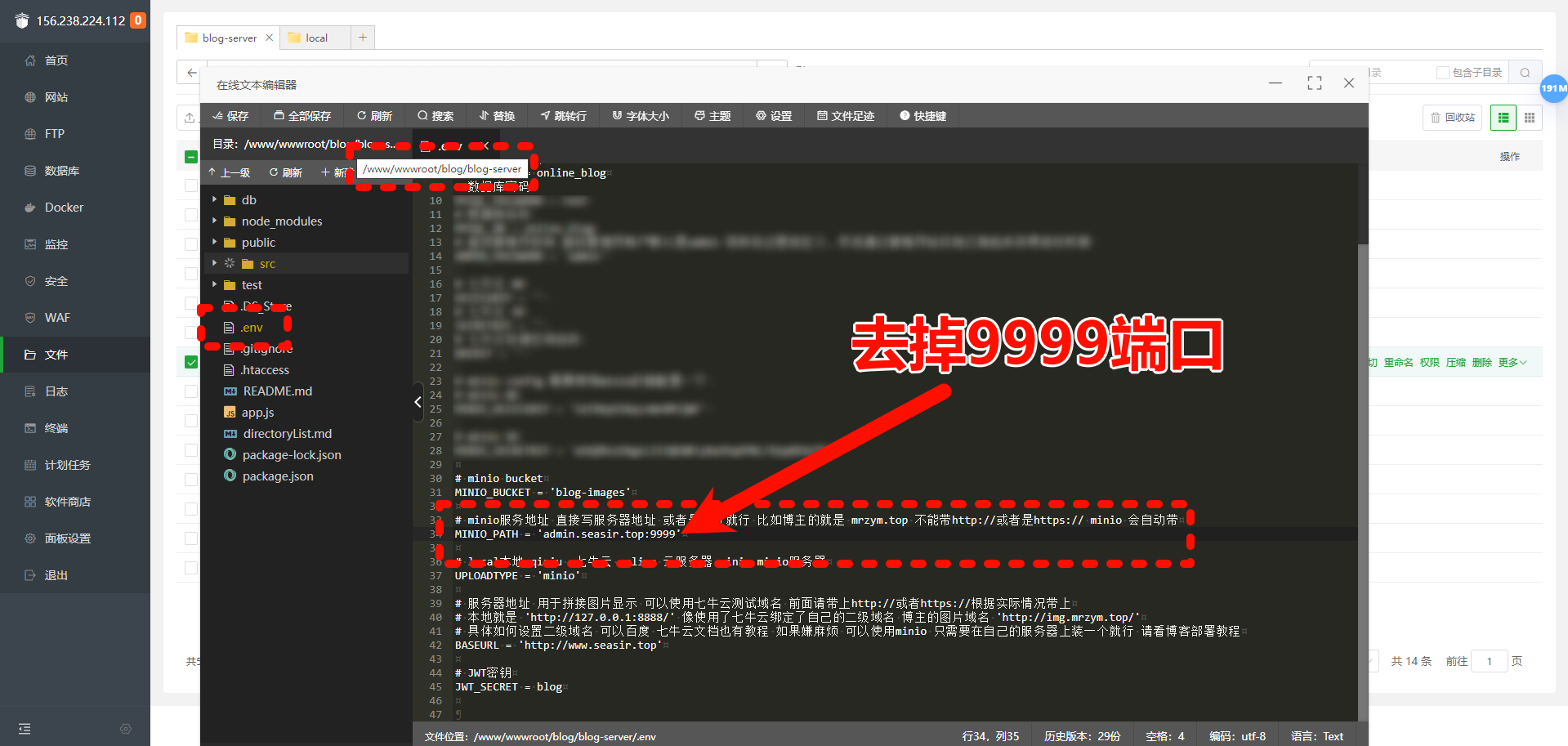This screenshot has height=746, width=1568.
Task: Expand the src folder
Action: click(214, 263)
